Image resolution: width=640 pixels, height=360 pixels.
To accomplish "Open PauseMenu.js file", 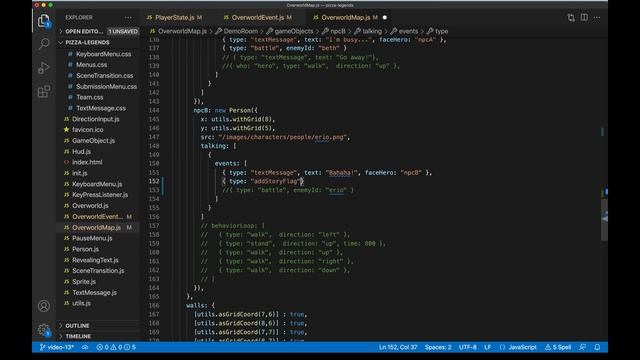I will click(92, 238).
